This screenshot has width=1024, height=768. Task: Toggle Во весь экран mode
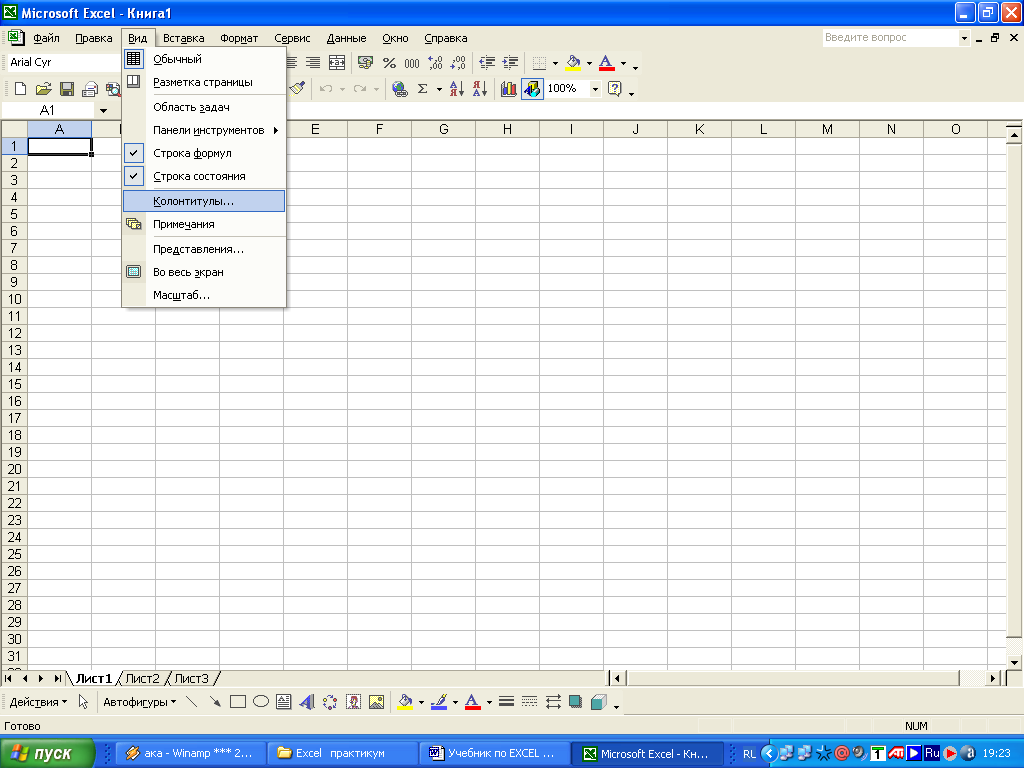[x=204, y=272]
